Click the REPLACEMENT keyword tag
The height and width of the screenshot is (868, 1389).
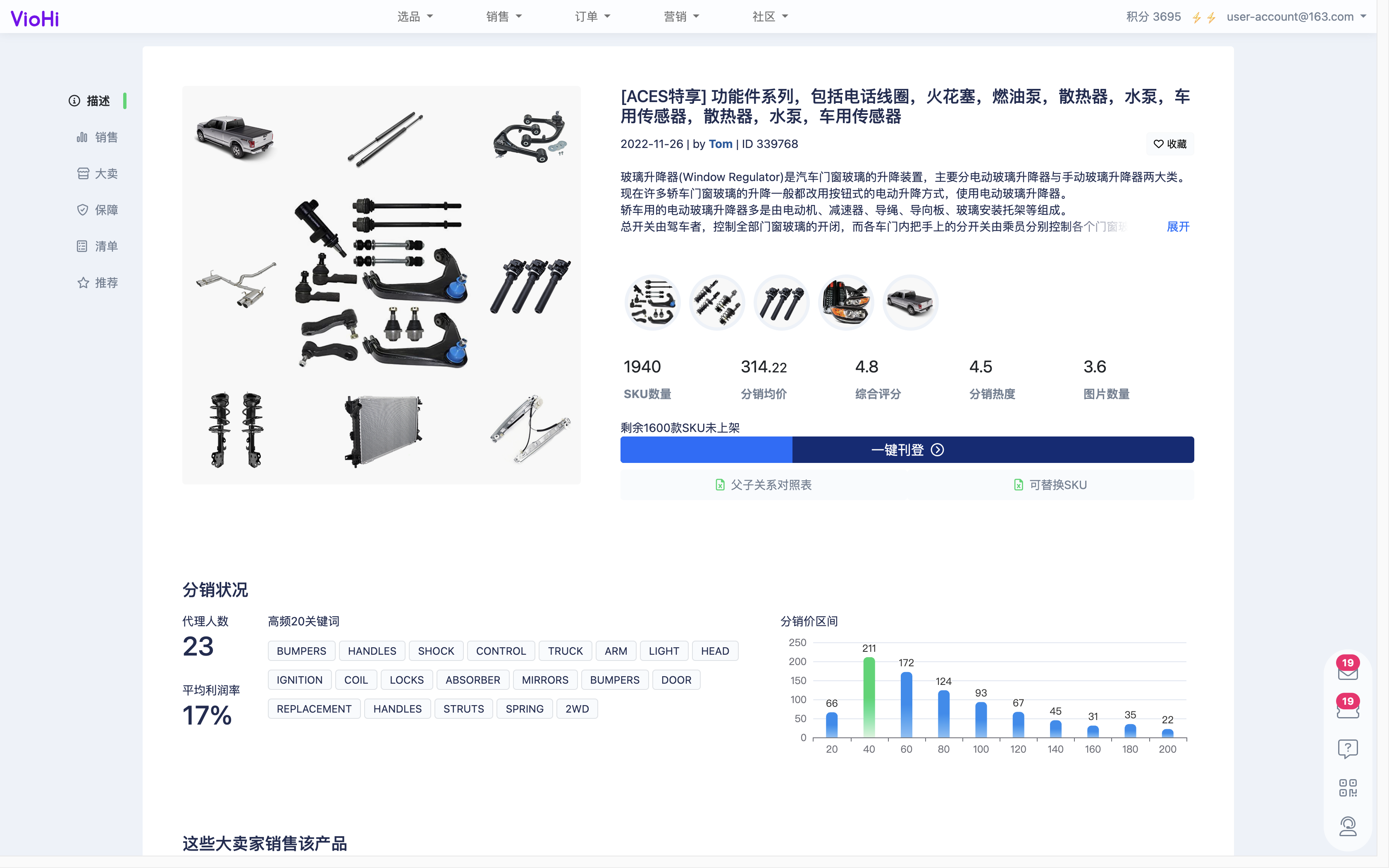(314, 709)
